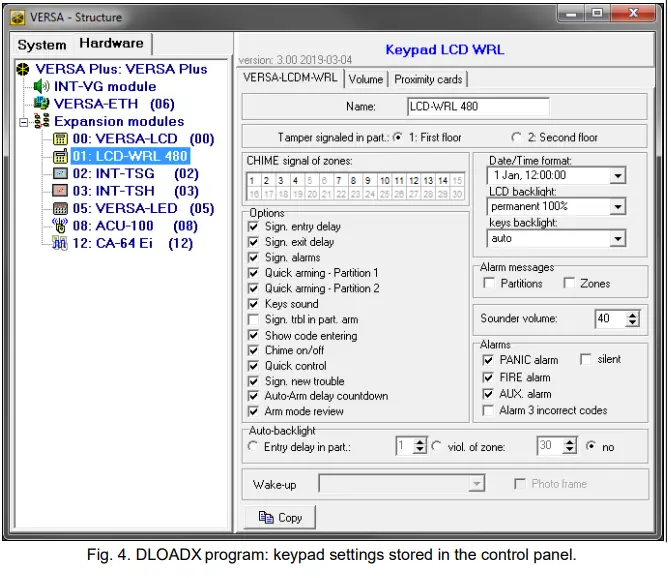
Task: Increase Entry delay partition number
Action: click(x=420, y=442)
